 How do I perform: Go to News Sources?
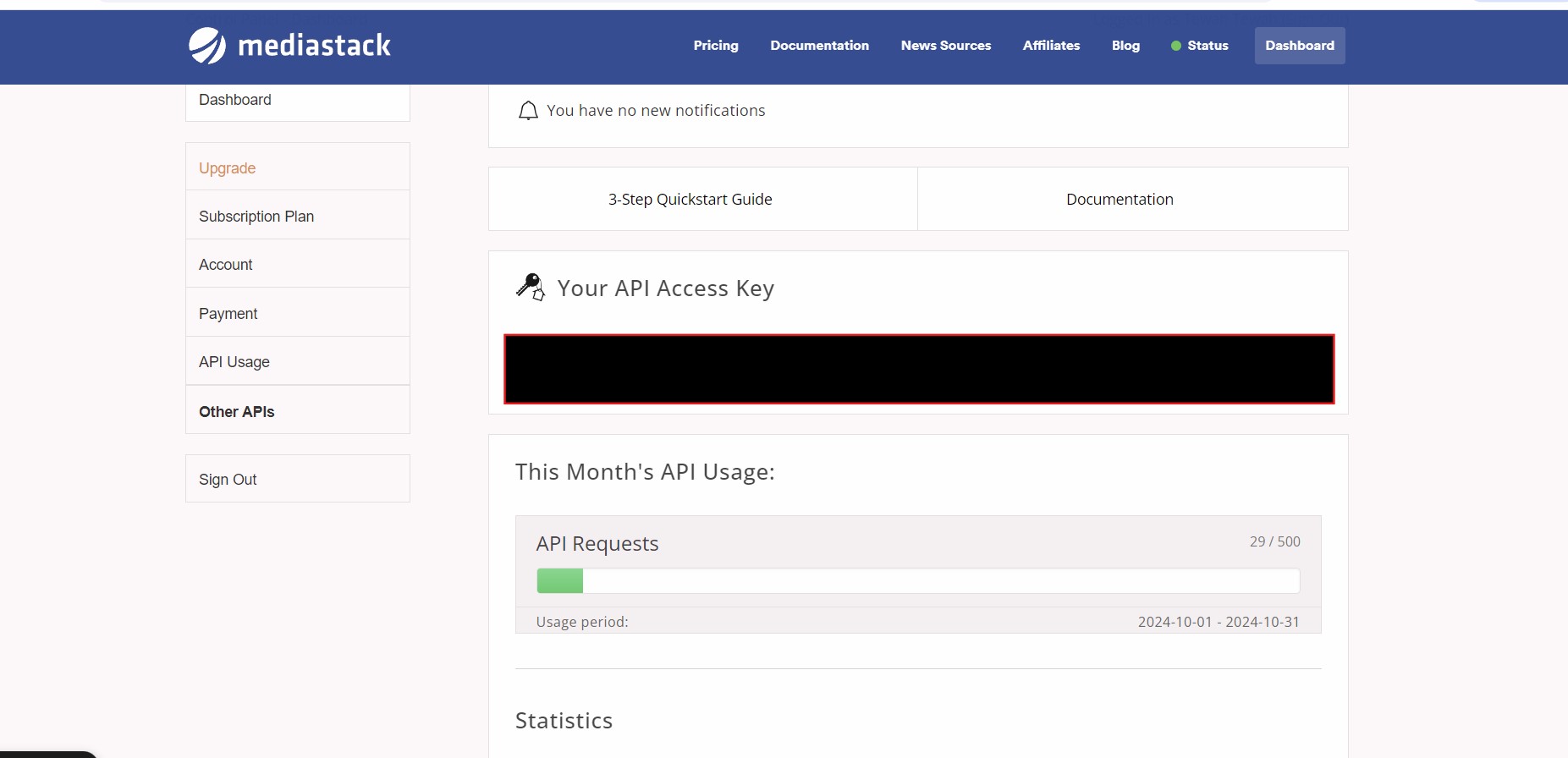[946, 46]
